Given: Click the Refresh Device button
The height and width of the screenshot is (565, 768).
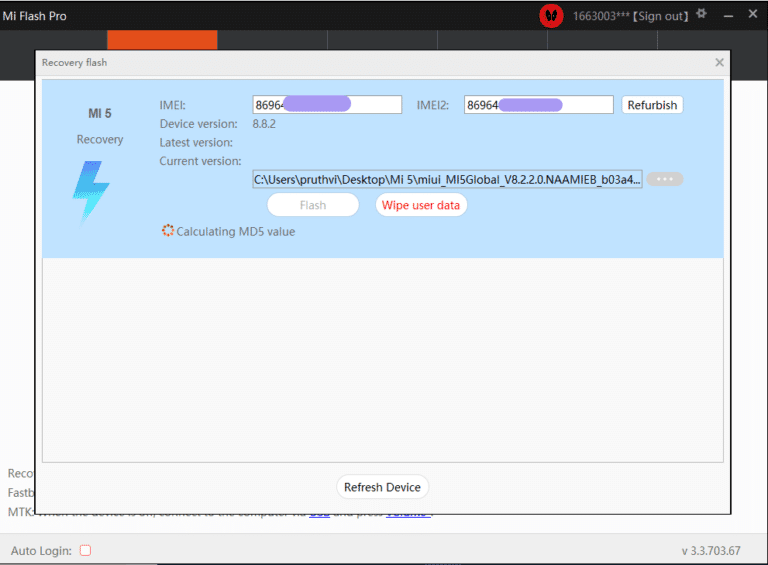Looking at the screenshot, I should [383, 487].
